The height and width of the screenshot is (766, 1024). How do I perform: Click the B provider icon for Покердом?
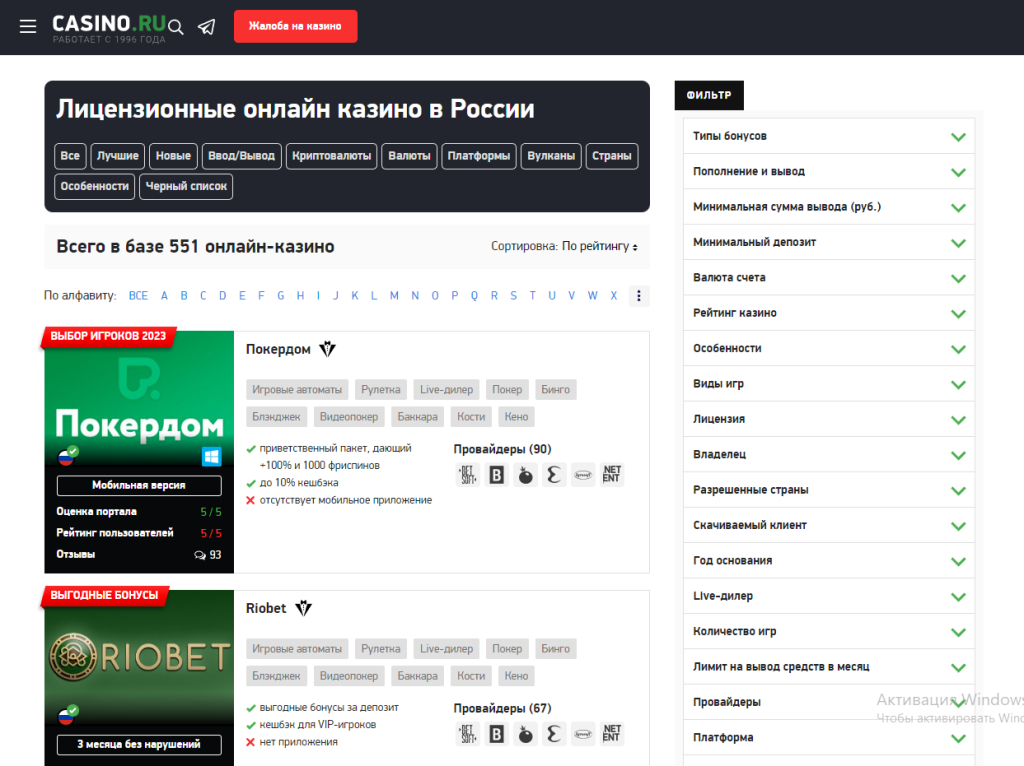click(x=496, y=475)
